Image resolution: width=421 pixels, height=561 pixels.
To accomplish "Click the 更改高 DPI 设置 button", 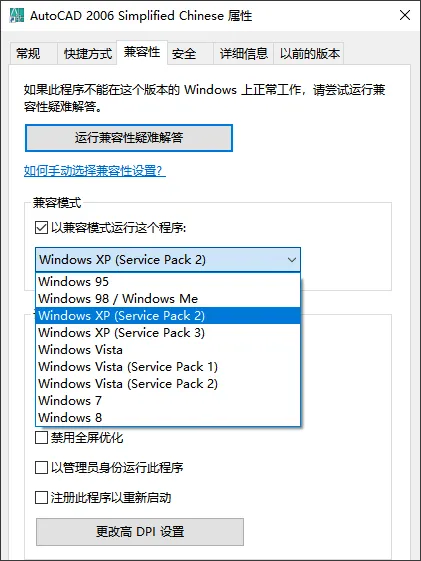I will (140, 532).
